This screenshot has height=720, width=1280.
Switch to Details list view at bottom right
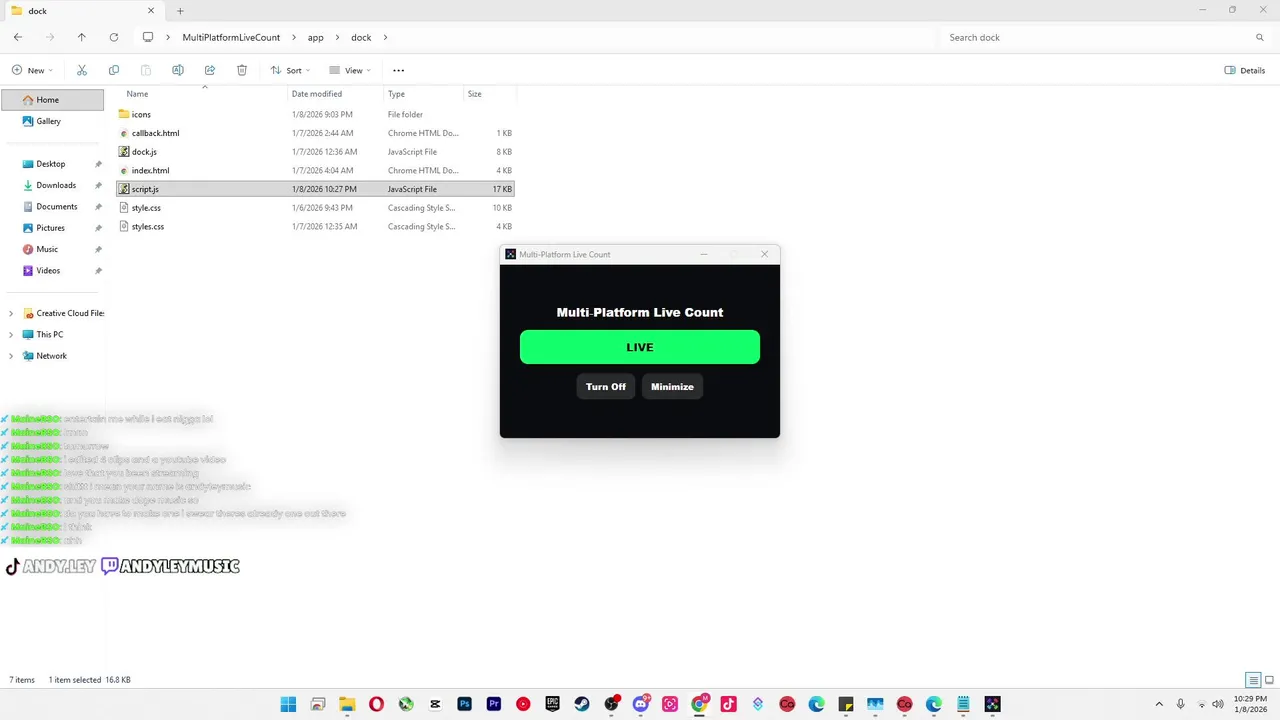point(1253,680)
